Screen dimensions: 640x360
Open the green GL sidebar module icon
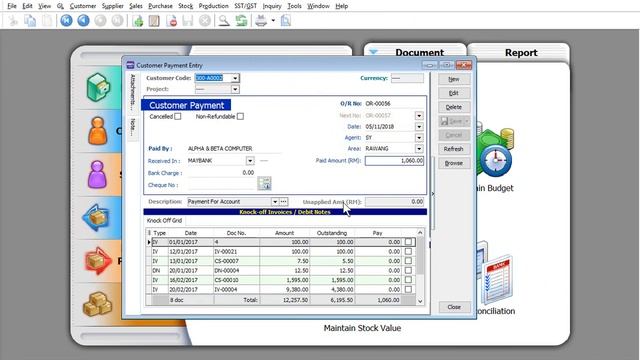point(98,87)
